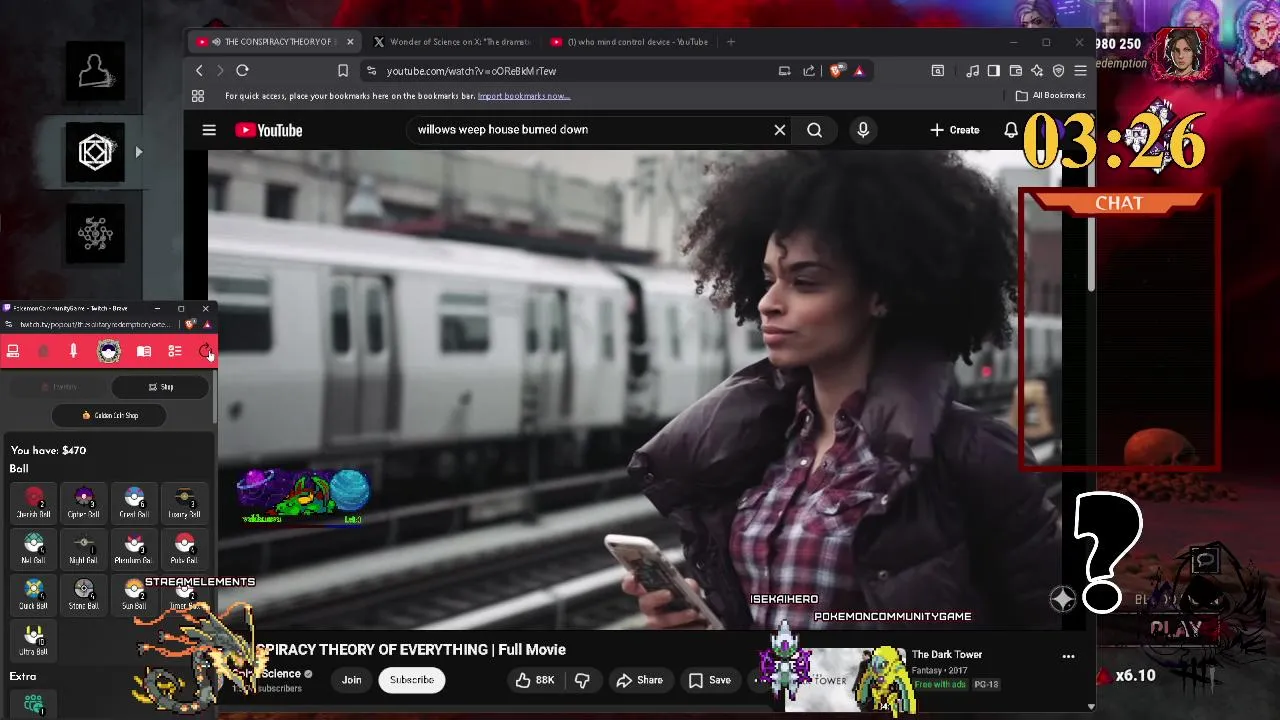Click the video player to pause
1280x720 pixels.
(634, 390)
